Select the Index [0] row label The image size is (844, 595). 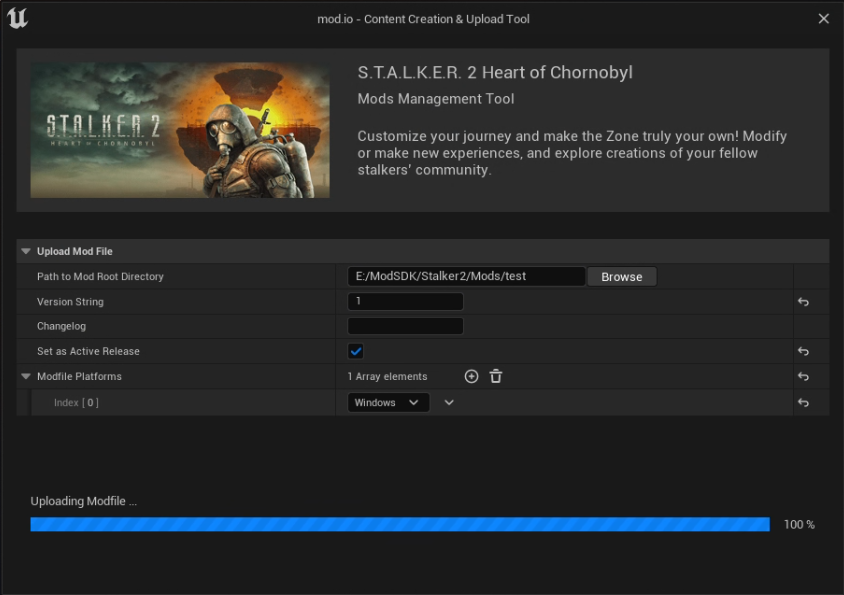(x=76, y=403)
